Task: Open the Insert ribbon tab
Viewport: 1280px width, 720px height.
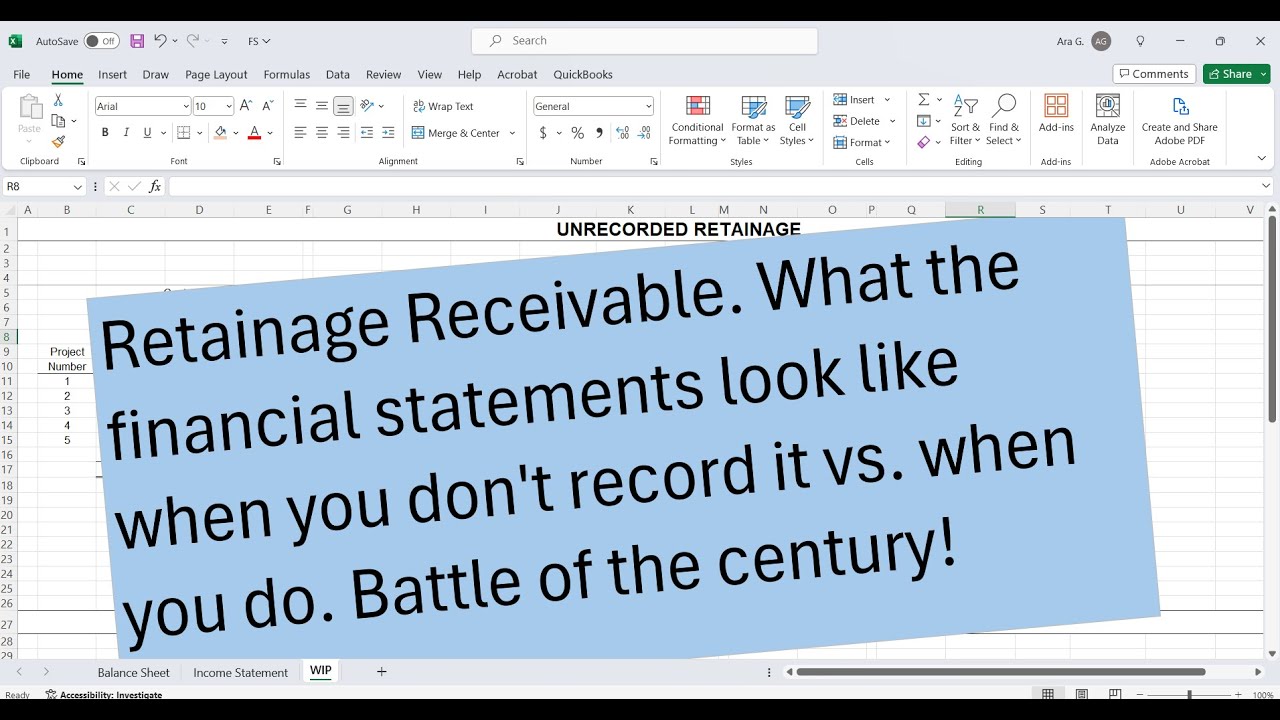Action: click(112, 74)
